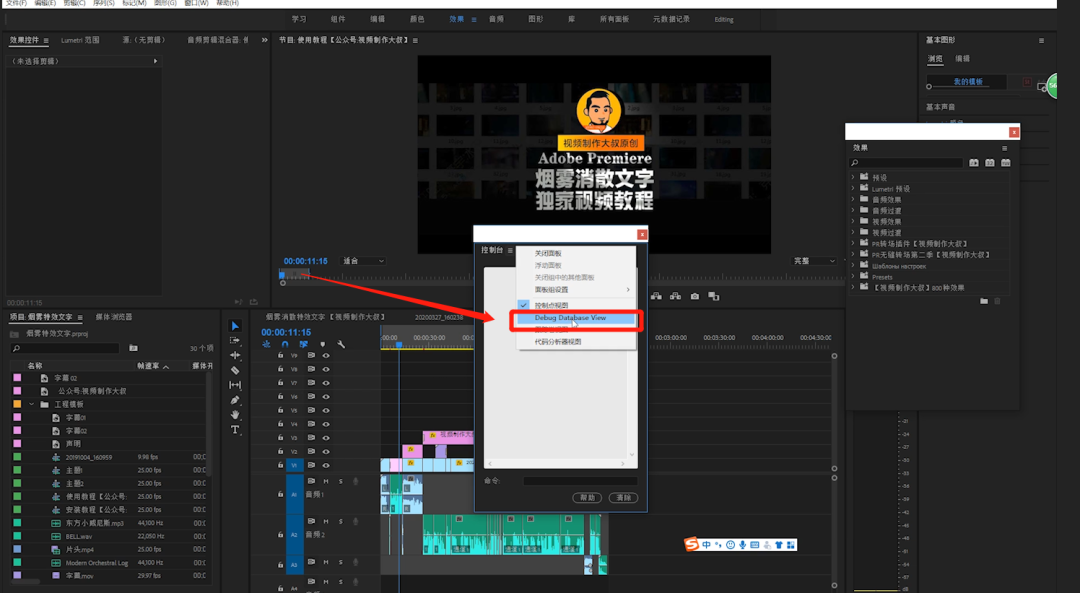Image resolution: width=1080 pixels, height=593 pixels.
Task: Select the Type tool
Action: click(235, 430)
